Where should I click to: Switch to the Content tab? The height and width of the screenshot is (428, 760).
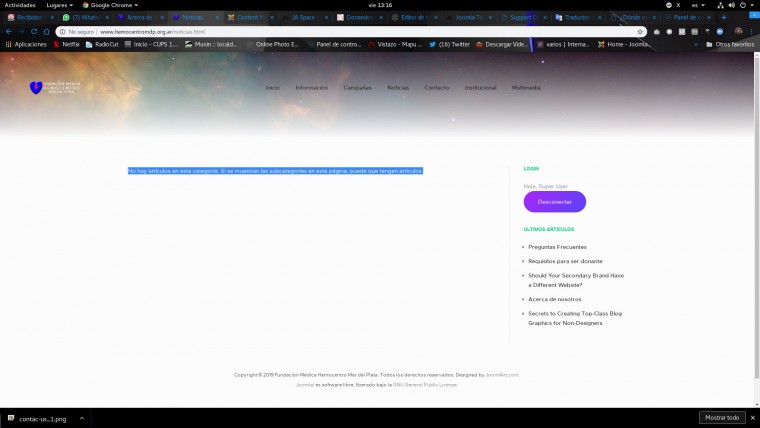(x=248, y=17)
